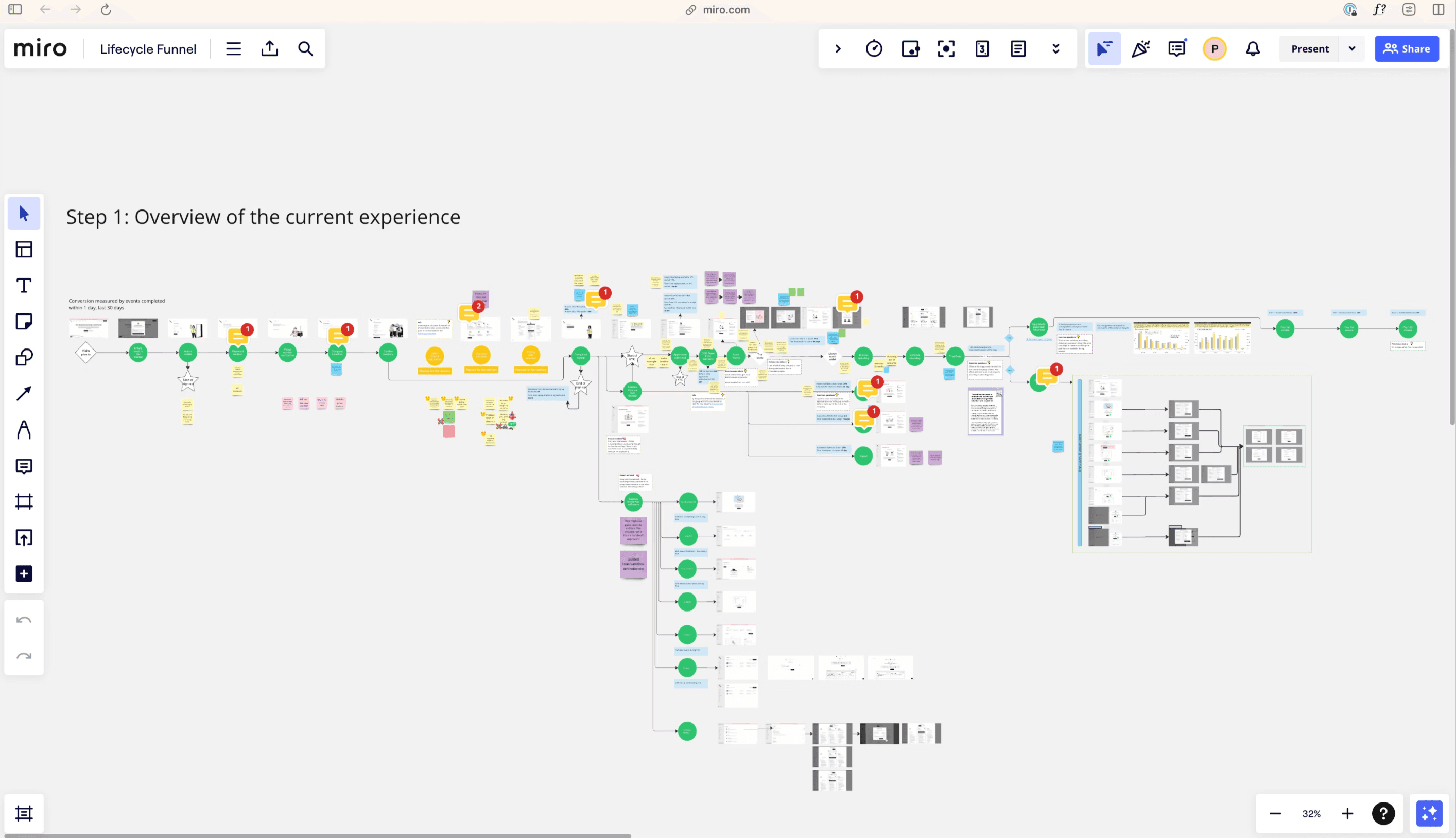Open notifications bell
Screen dimensions: 1456x838
click(x=1253, y=49)
